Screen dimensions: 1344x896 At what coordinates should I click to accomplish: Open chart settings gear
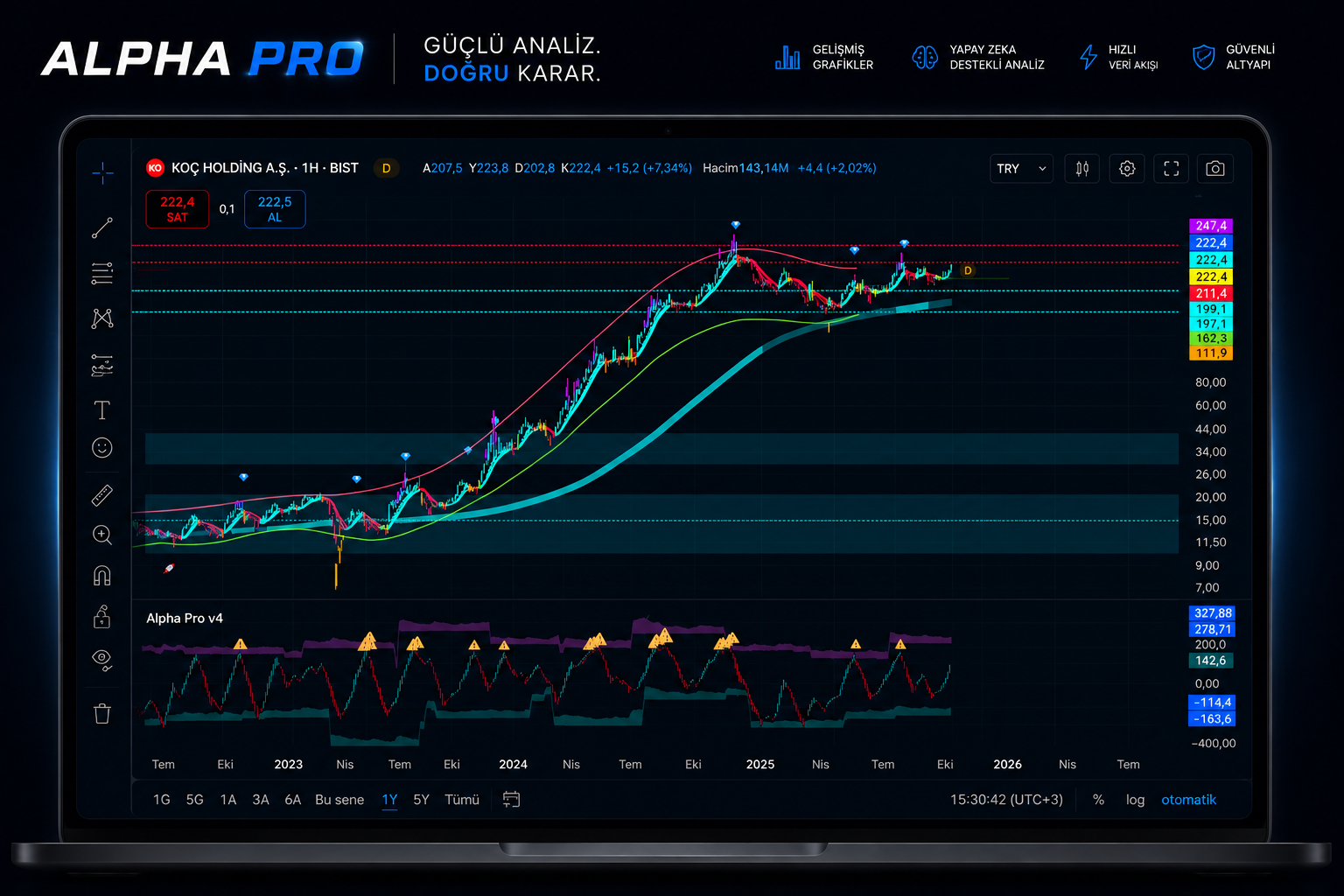(x=1127, y=169)
